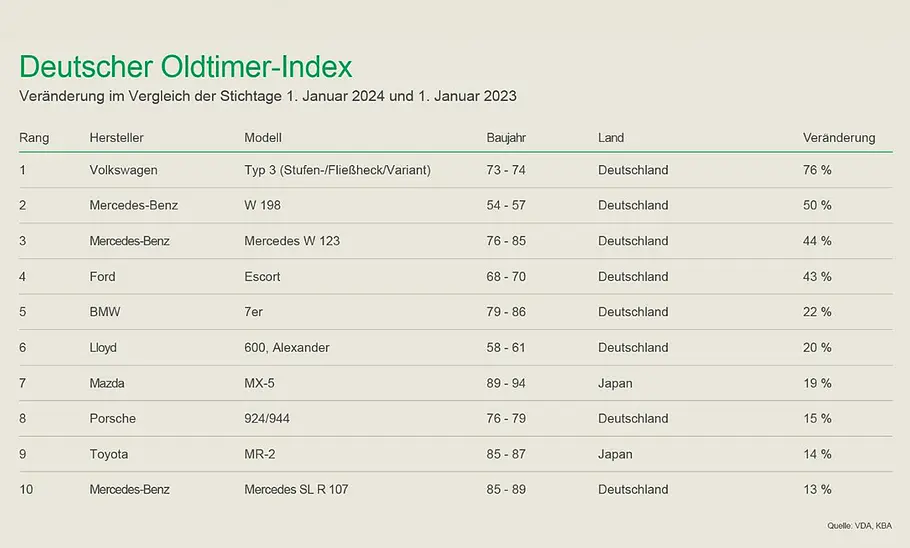Click the 58 - 61 Baujahr cell
This screenshot has width=910, height=548.
(505, 348)
